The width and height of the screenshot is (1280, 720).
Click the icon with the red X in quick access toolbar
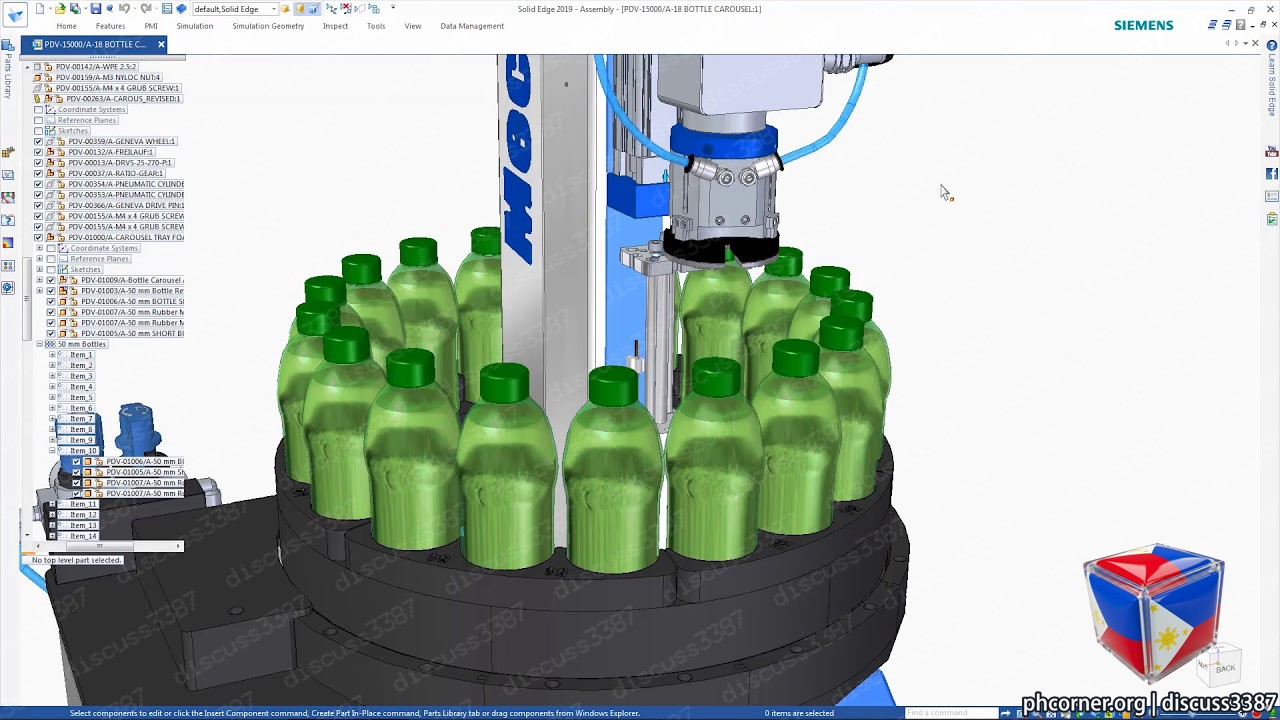[346, 9]
